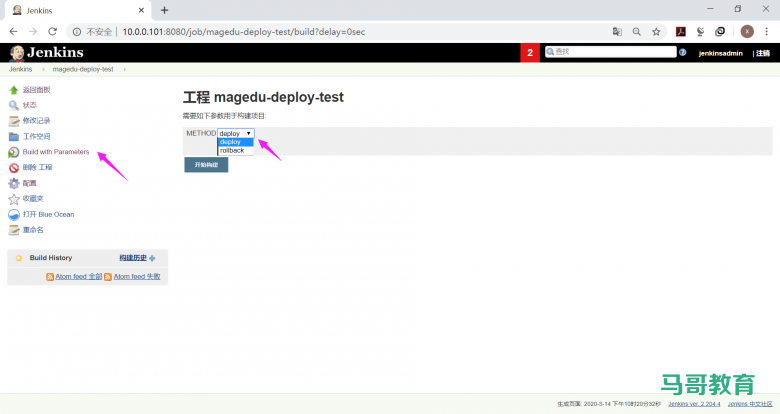Click the RSS icon for Atom feed 全部
780x414 pixels.
tap(50, 277)
